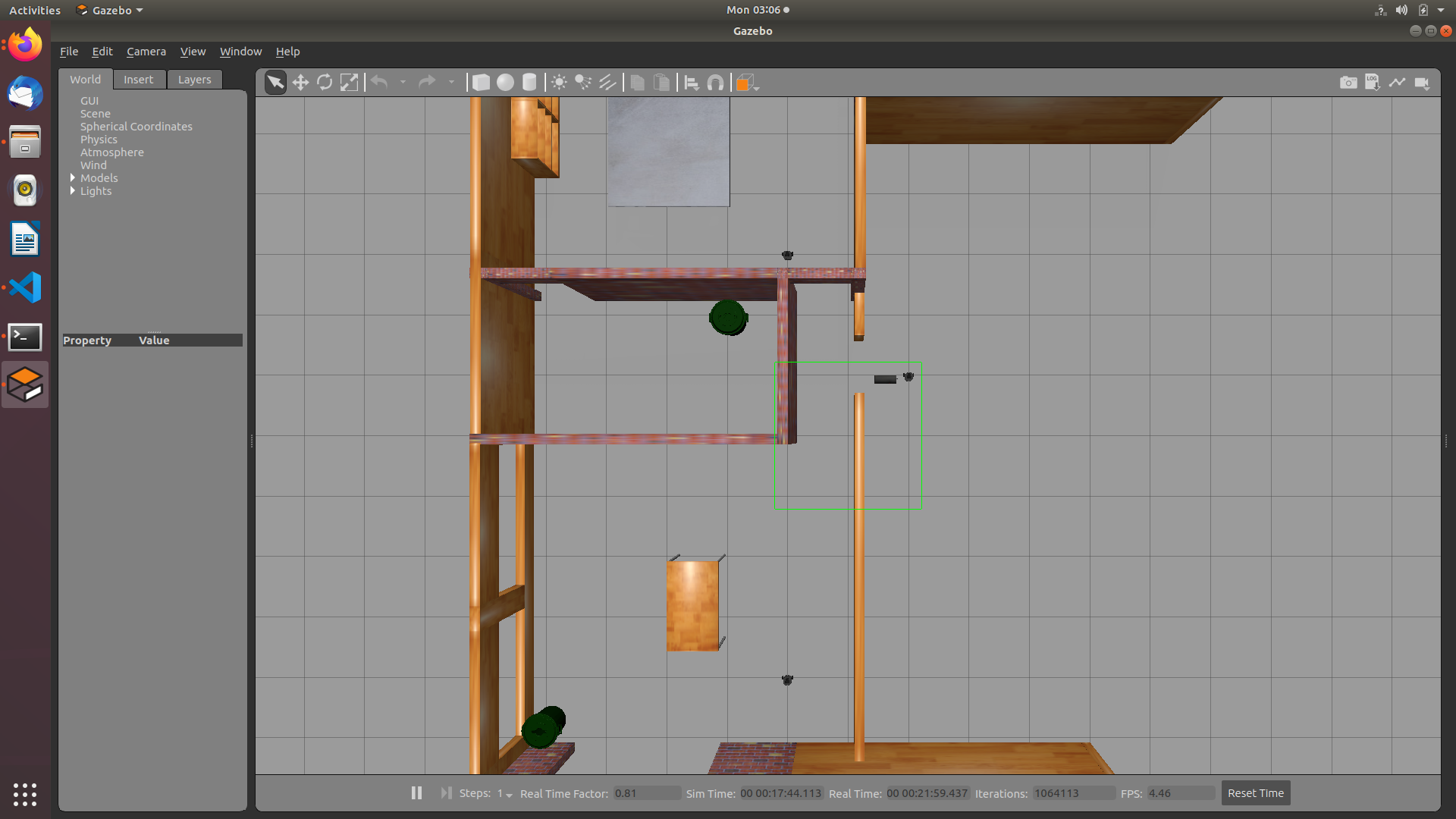Step the simulation forward

point(446,792)
